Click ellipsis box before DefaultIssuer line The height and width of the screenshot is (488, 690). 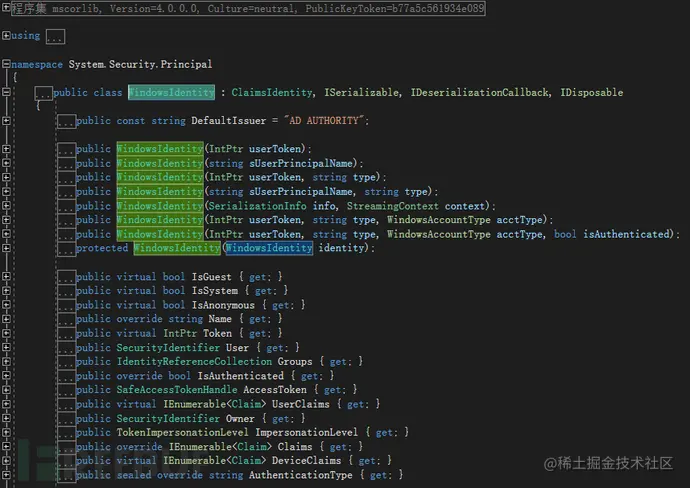coord(66,121)
